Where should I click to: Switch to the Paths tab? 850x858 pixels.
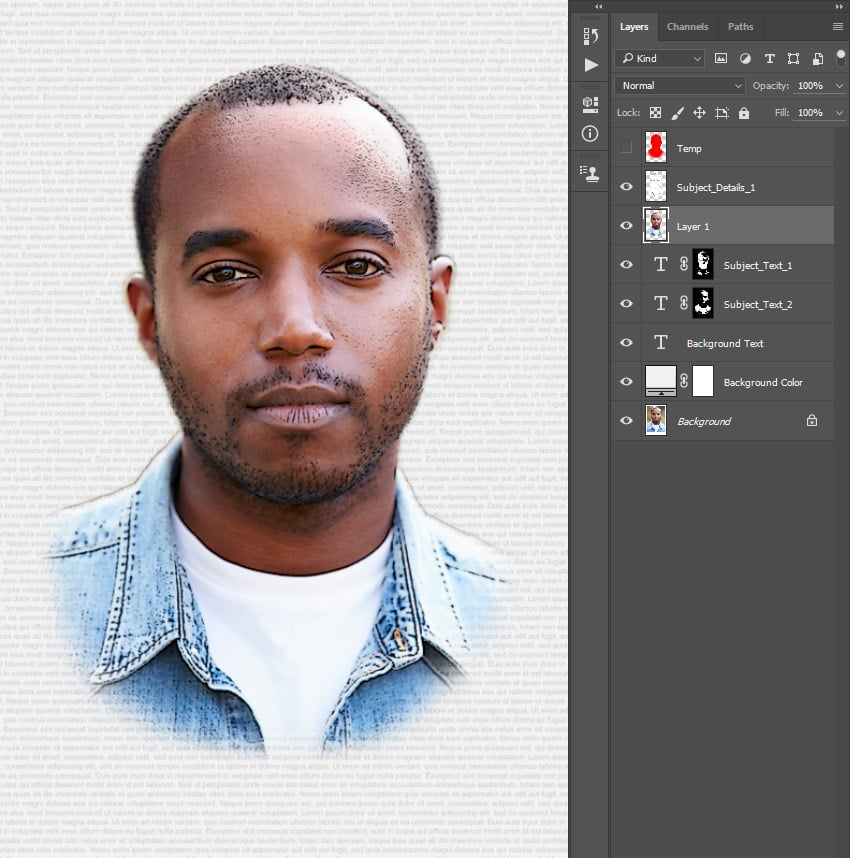[740, 27]
